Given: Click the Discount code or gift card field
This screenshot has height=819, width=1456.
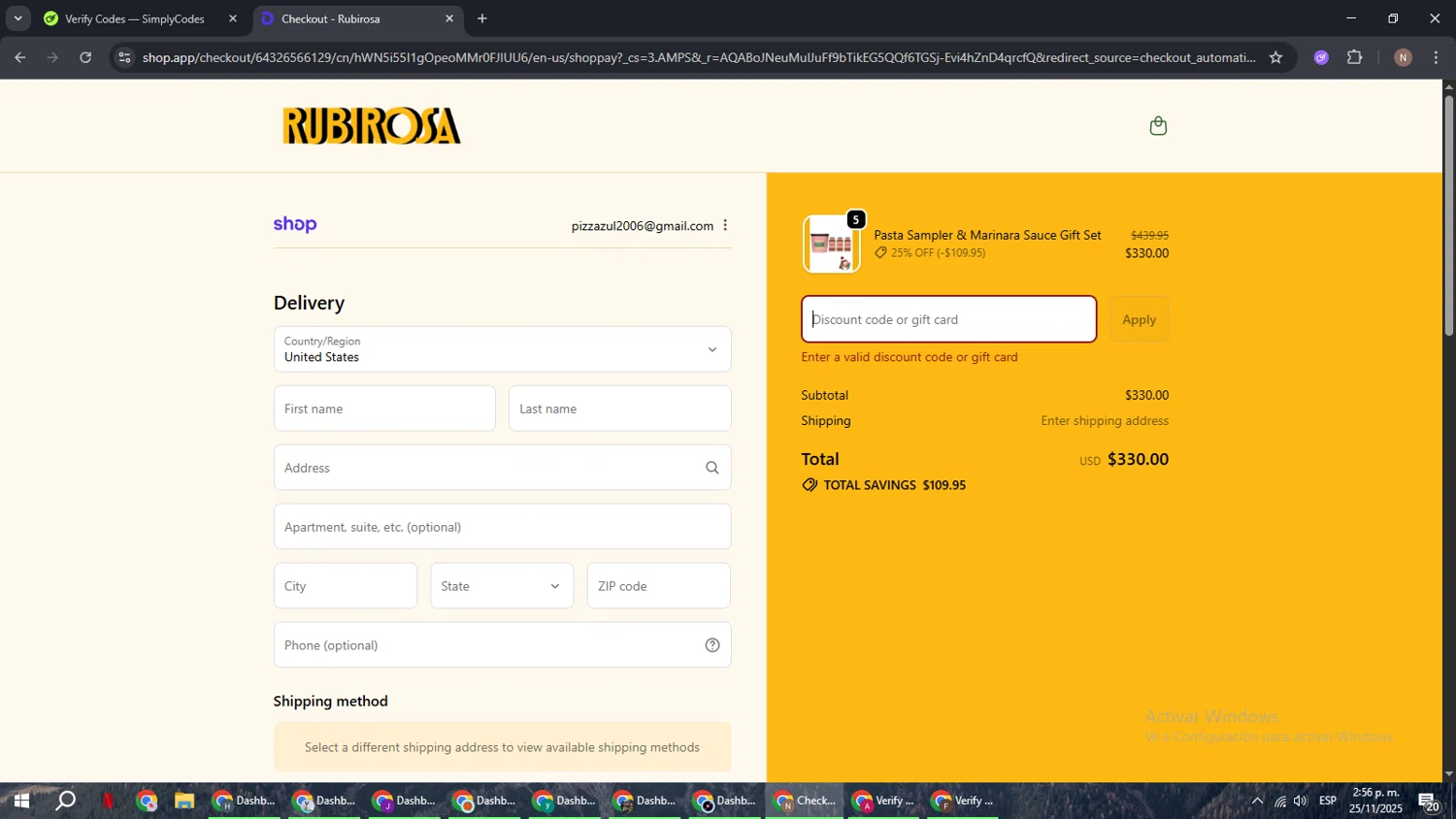Looking at the screenshot, I should point(948,319).
